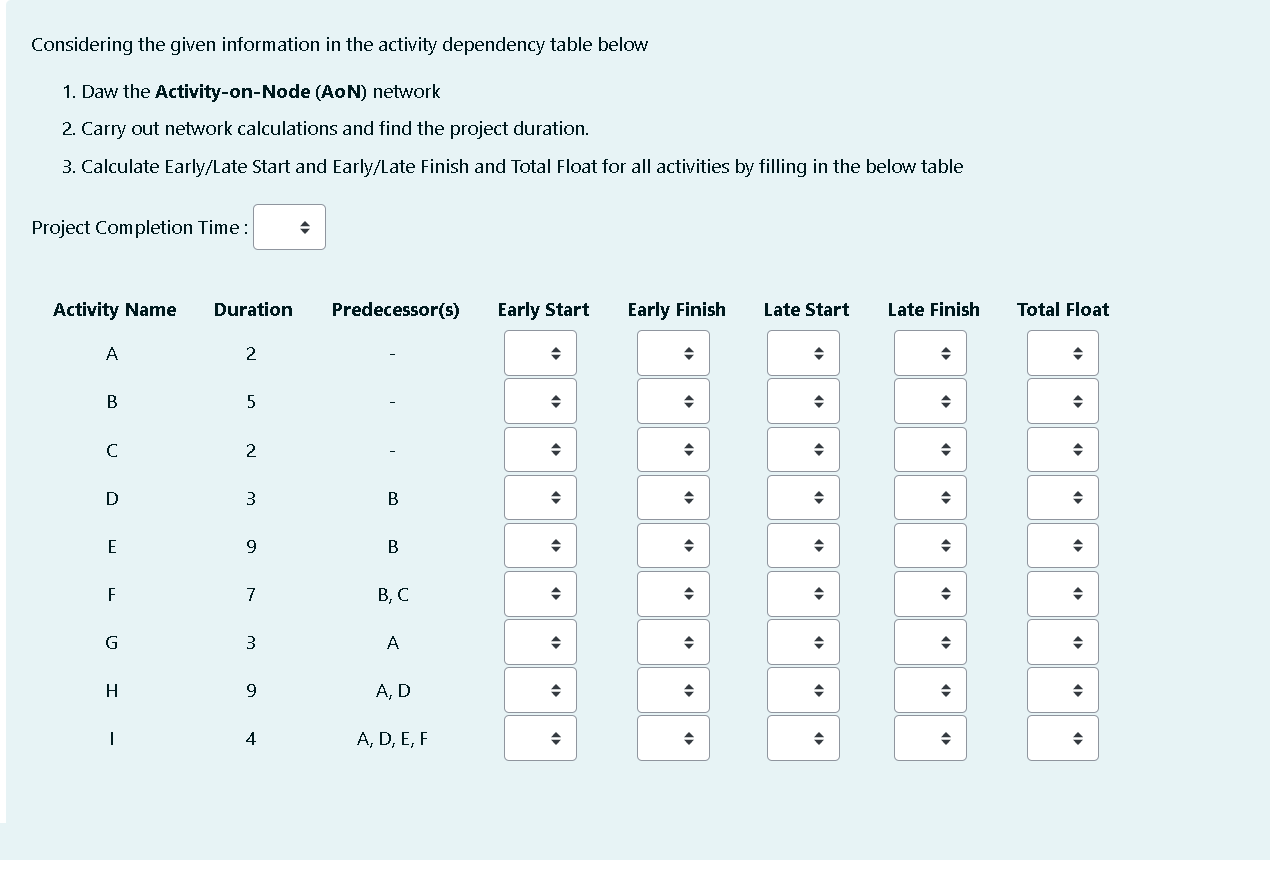This screenshot has width=1270, height=886.
Task: Open the Late Finish dropdown for activity G
Action: coord(930,641)
